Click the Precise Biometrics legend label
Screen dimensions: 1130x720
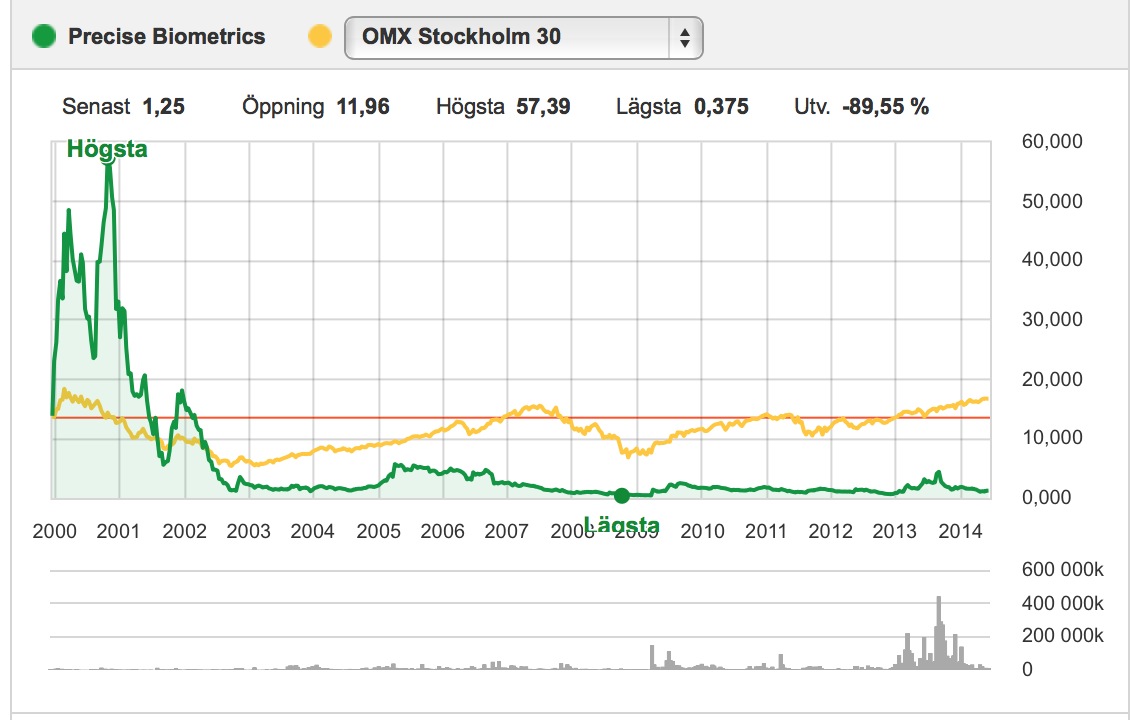pos(166,37)
